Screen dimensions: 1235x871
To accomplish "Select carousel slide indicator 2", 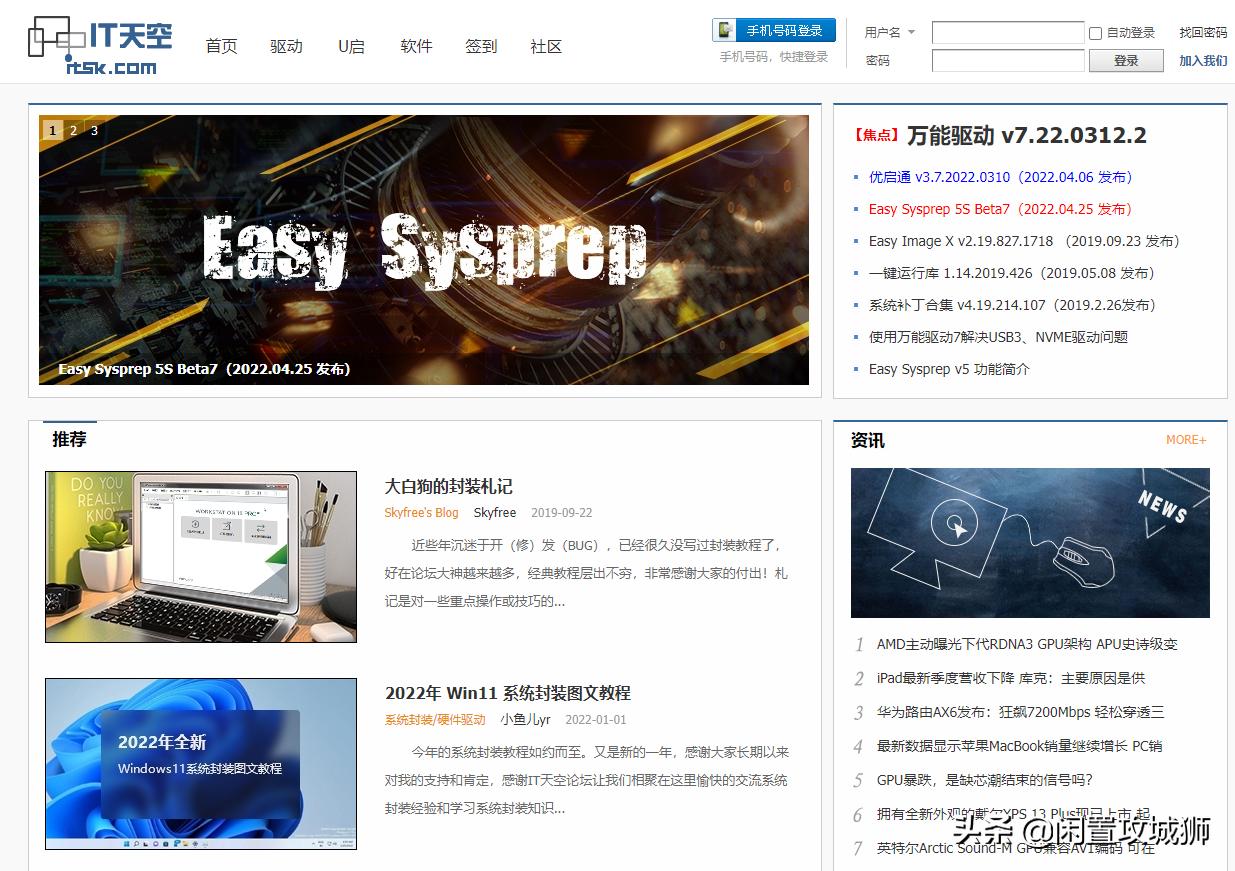I will [x=73, y=130].
